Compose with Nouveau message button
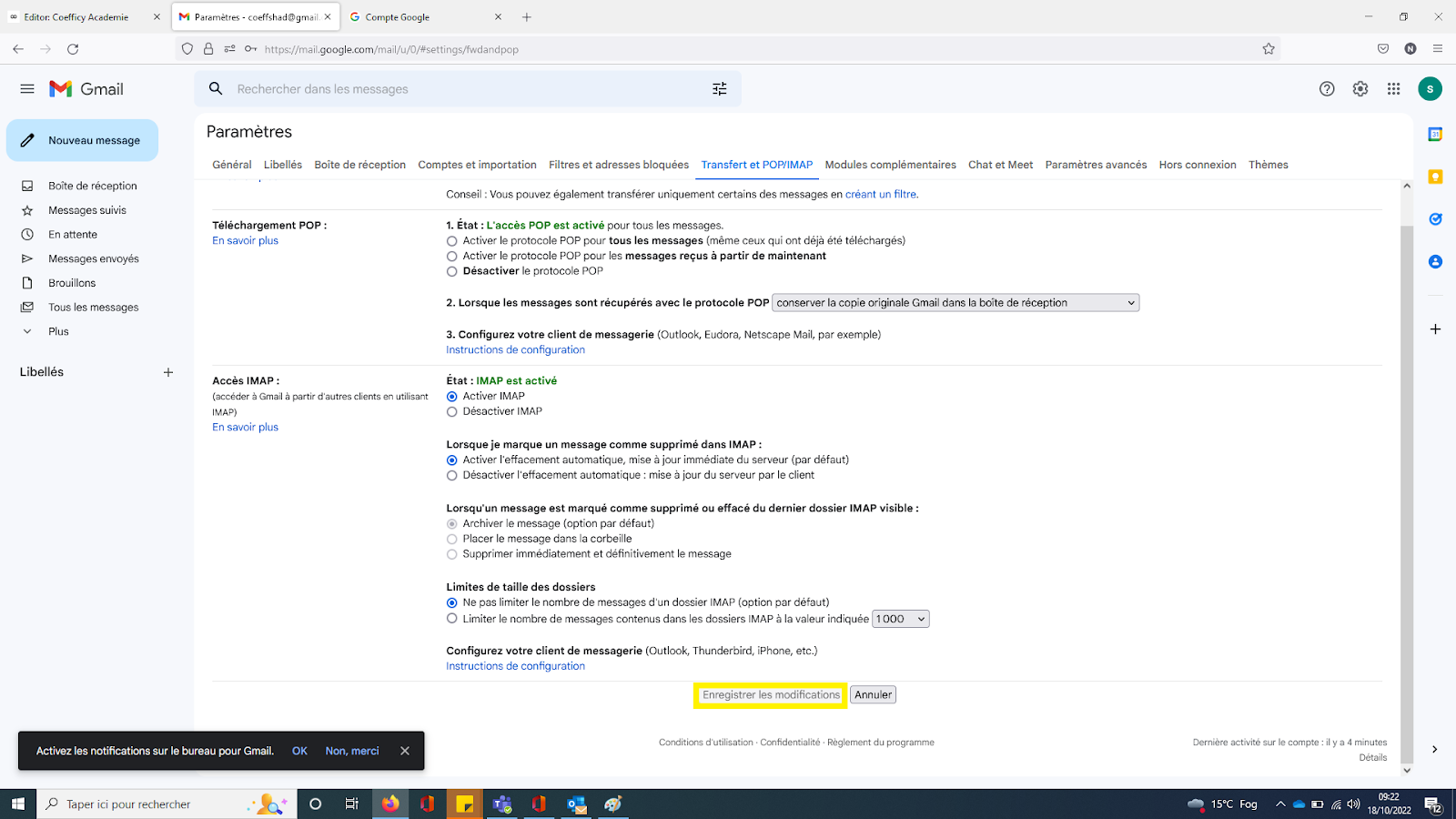This screenshot has height=819, width=1456. pos(83,140)
